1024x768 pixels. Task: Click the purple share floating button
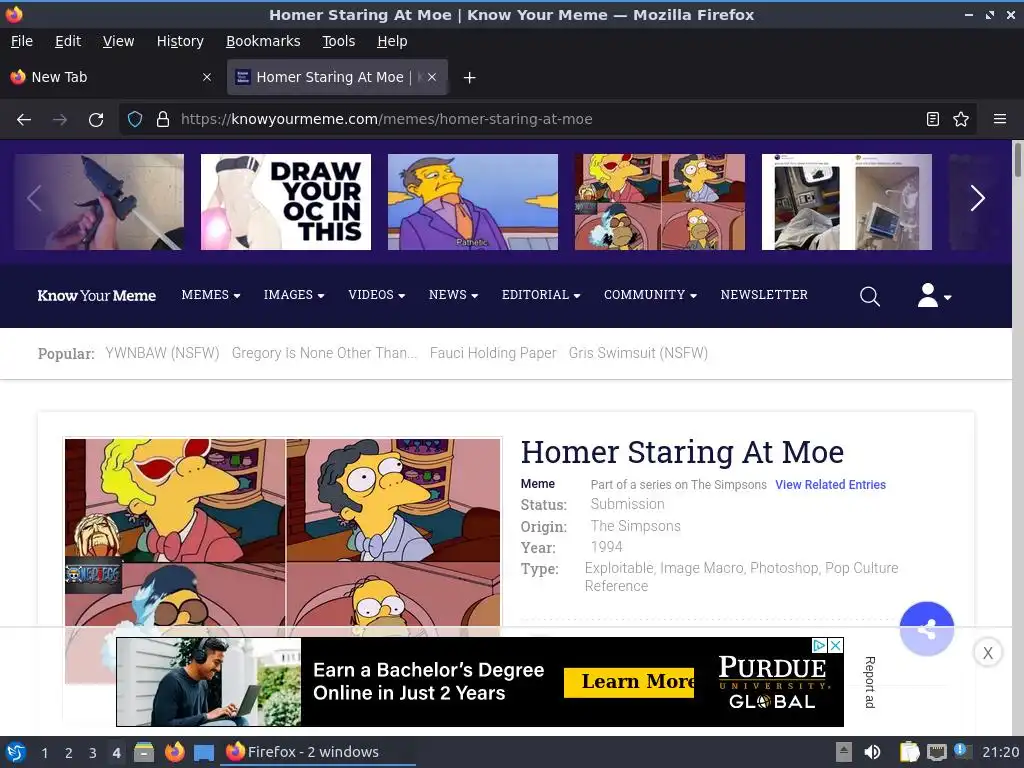[927, 628]
